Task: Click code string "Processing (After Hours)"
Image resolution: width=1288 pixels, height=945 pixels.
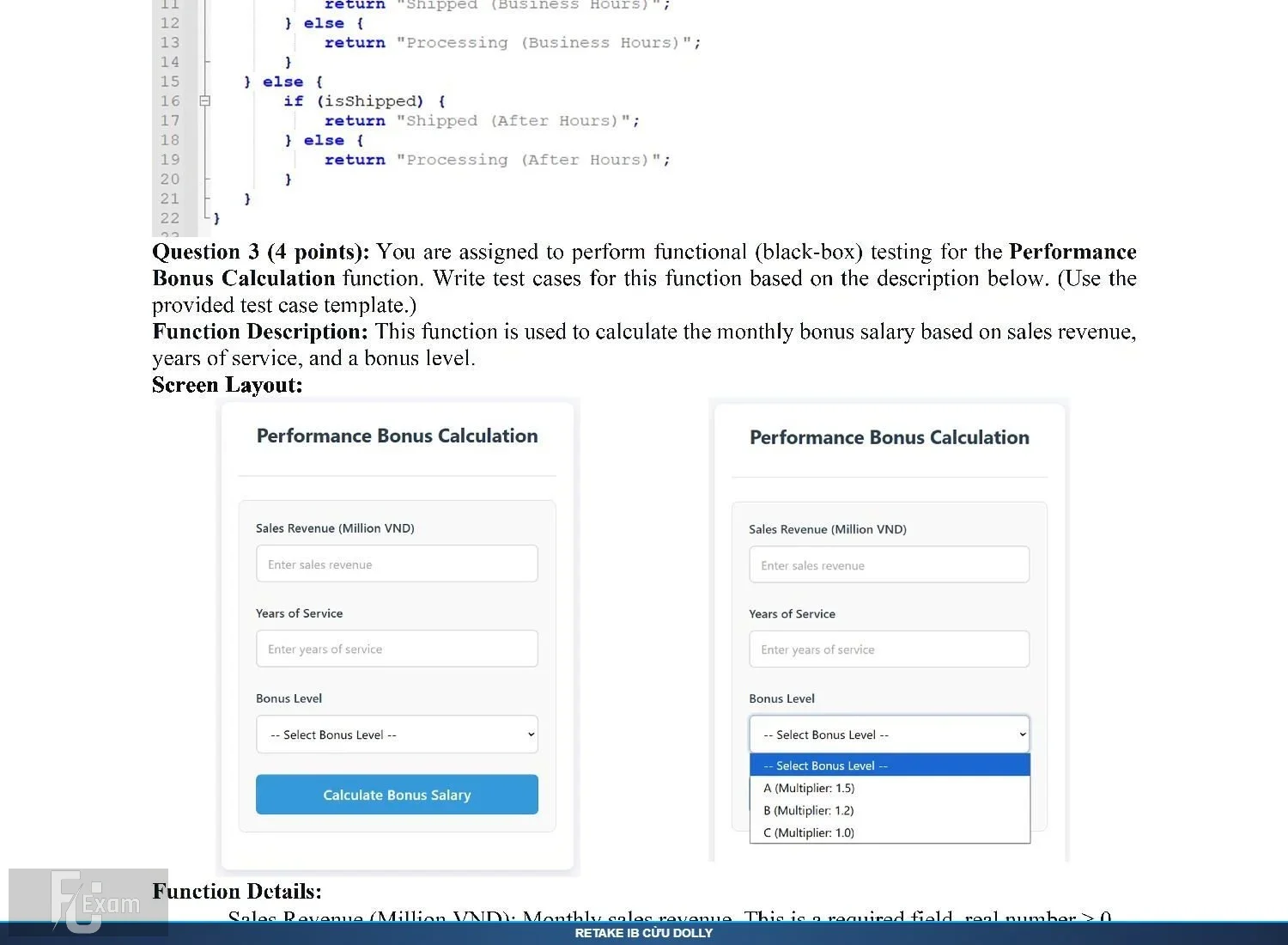Action: click(x=528, y=160)
